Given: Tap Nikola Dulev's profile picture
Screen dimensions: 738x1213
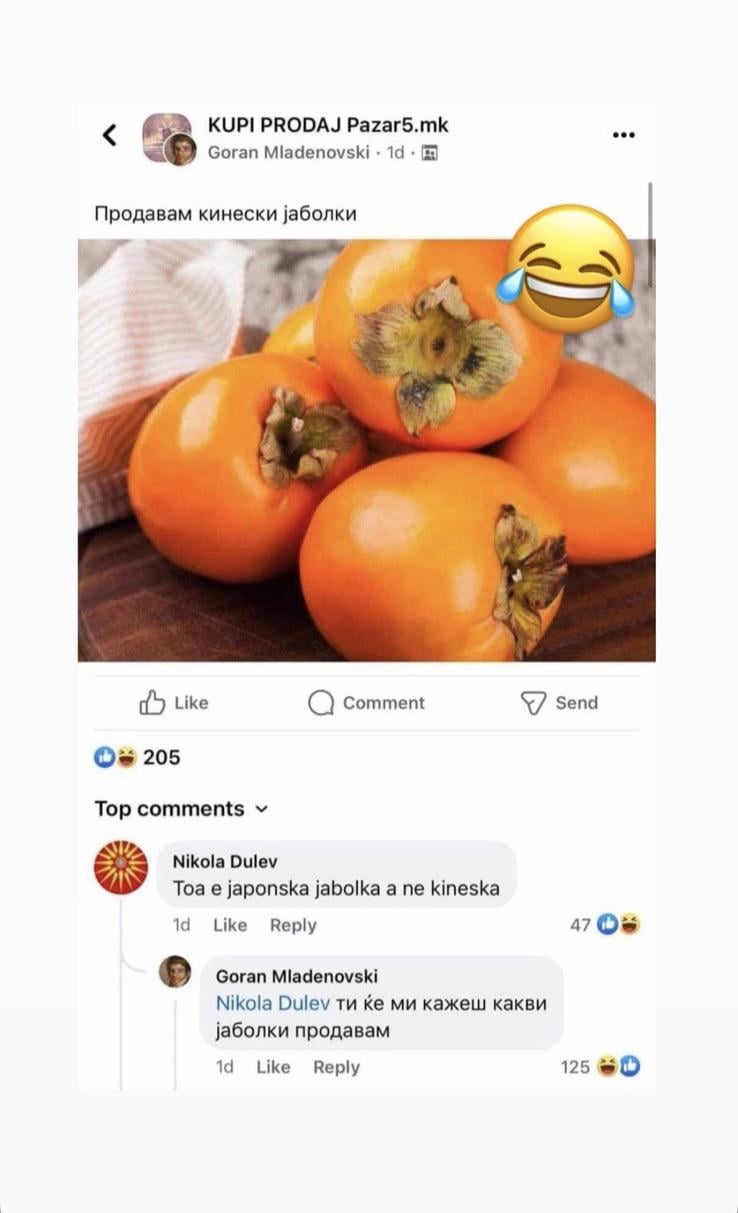Looking at the screenshot, I should (x=121, y=867).
